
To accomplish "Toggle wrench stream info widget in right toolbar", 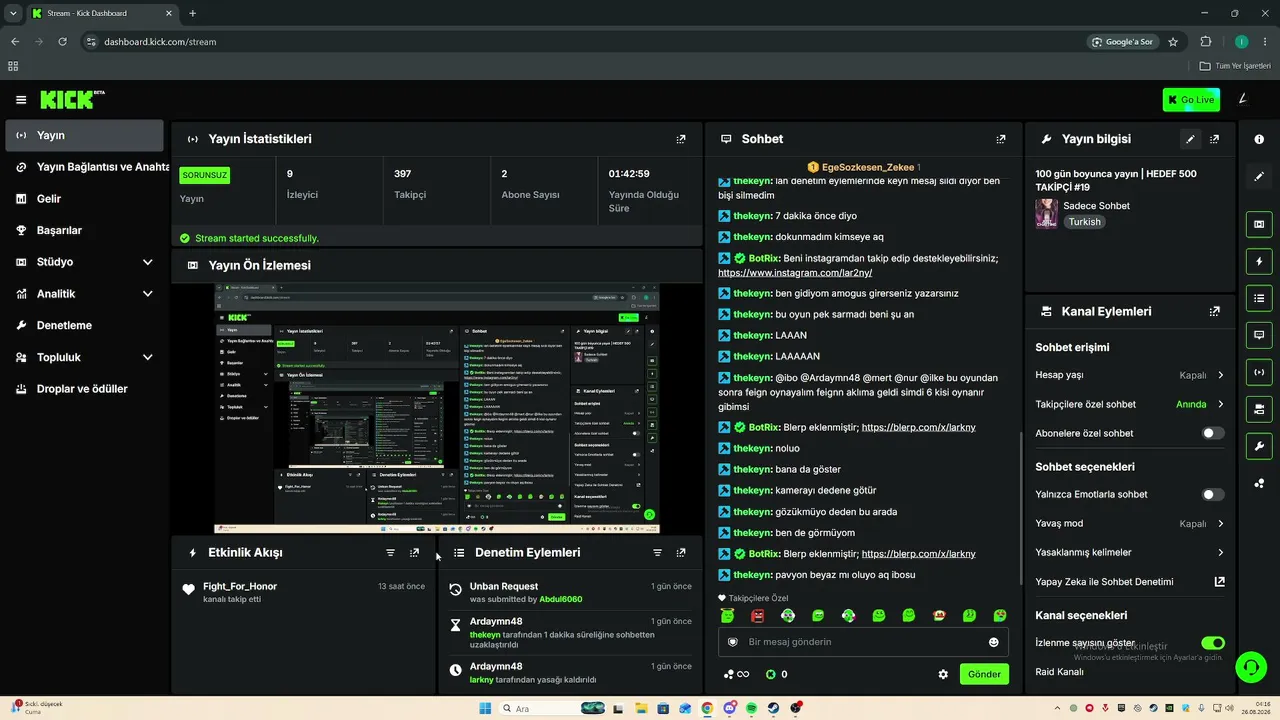I will tap(1259, 446).
